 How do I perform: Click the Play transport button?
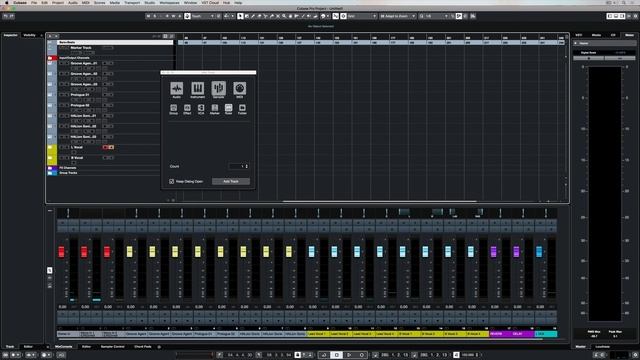349,355
